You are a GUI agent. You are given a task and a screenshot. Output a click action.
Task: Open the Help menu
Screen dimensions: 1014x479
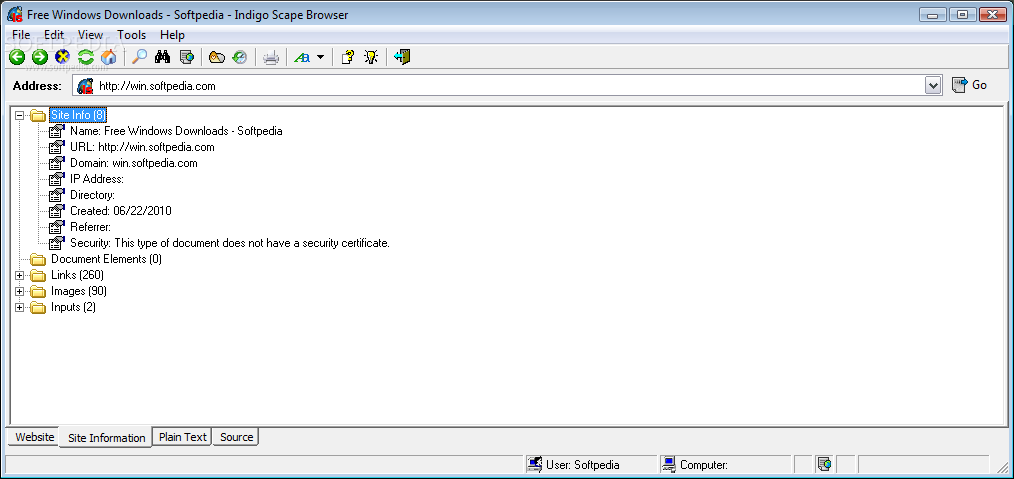coord(172,35)
